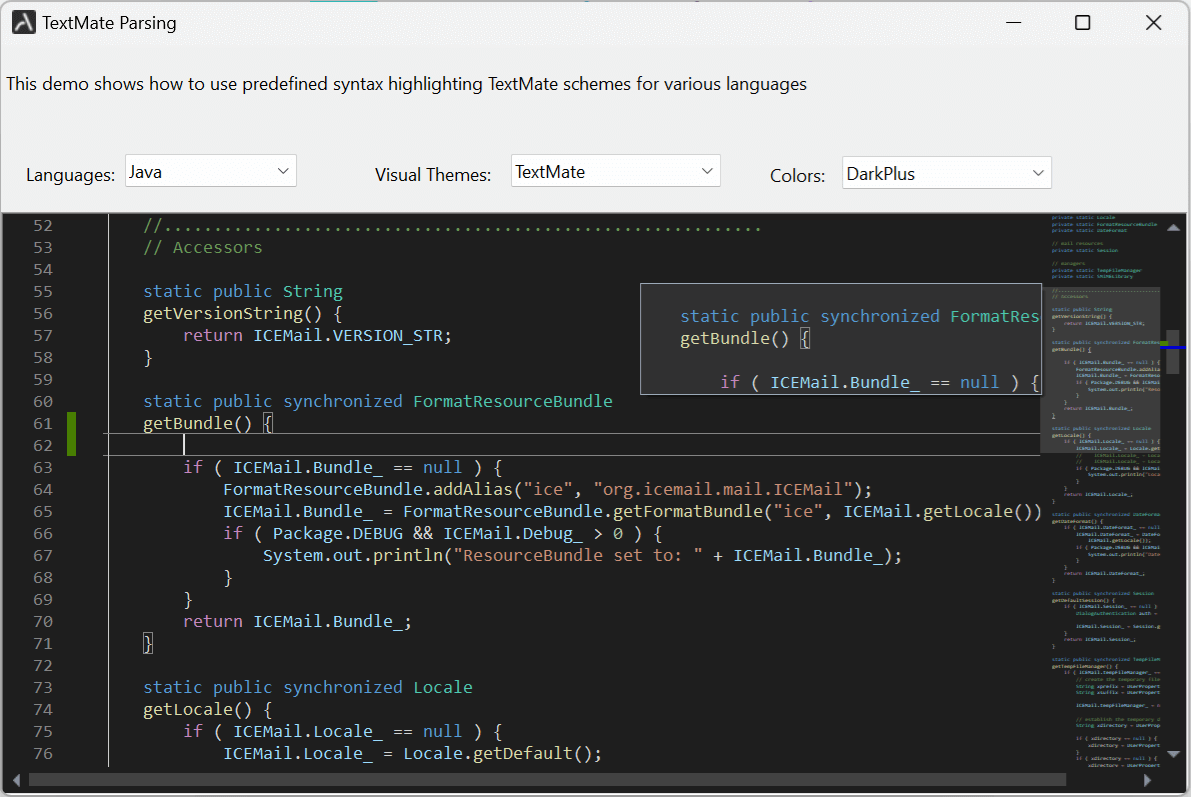This screenshot has height=797, width=1191.
Task: Click 'return ICEMail.Bundle_;' on line 70
Action: (x=297, y=622)
